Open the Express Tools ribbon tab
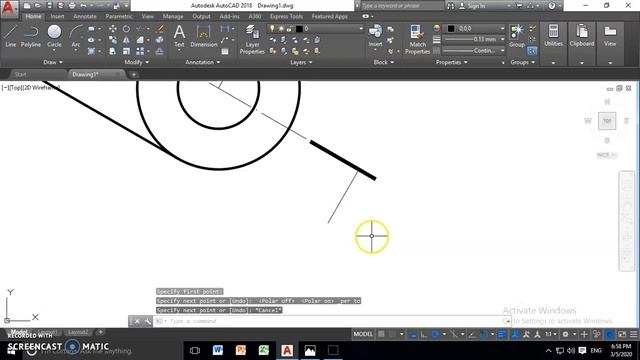Screen dimensions: 640x360 (286, 16)
